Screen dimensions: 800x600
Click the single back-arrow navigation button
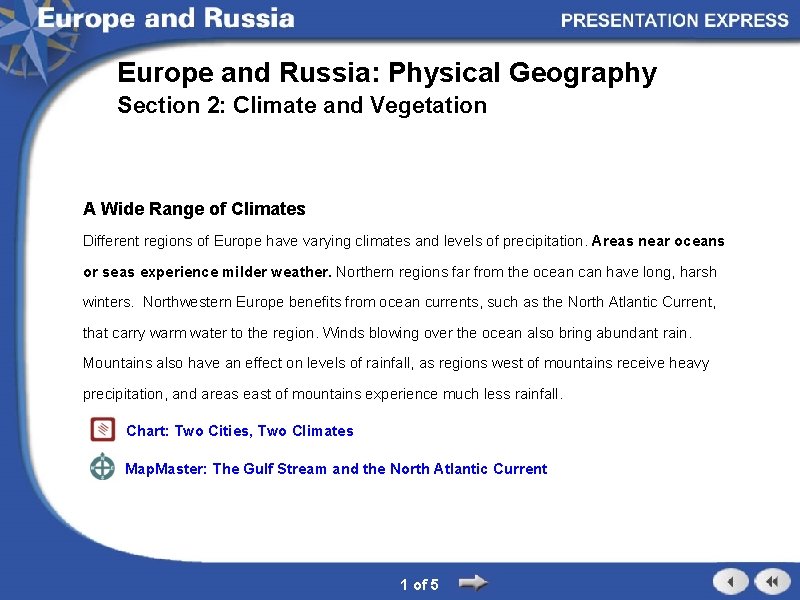tap(730, 580)
